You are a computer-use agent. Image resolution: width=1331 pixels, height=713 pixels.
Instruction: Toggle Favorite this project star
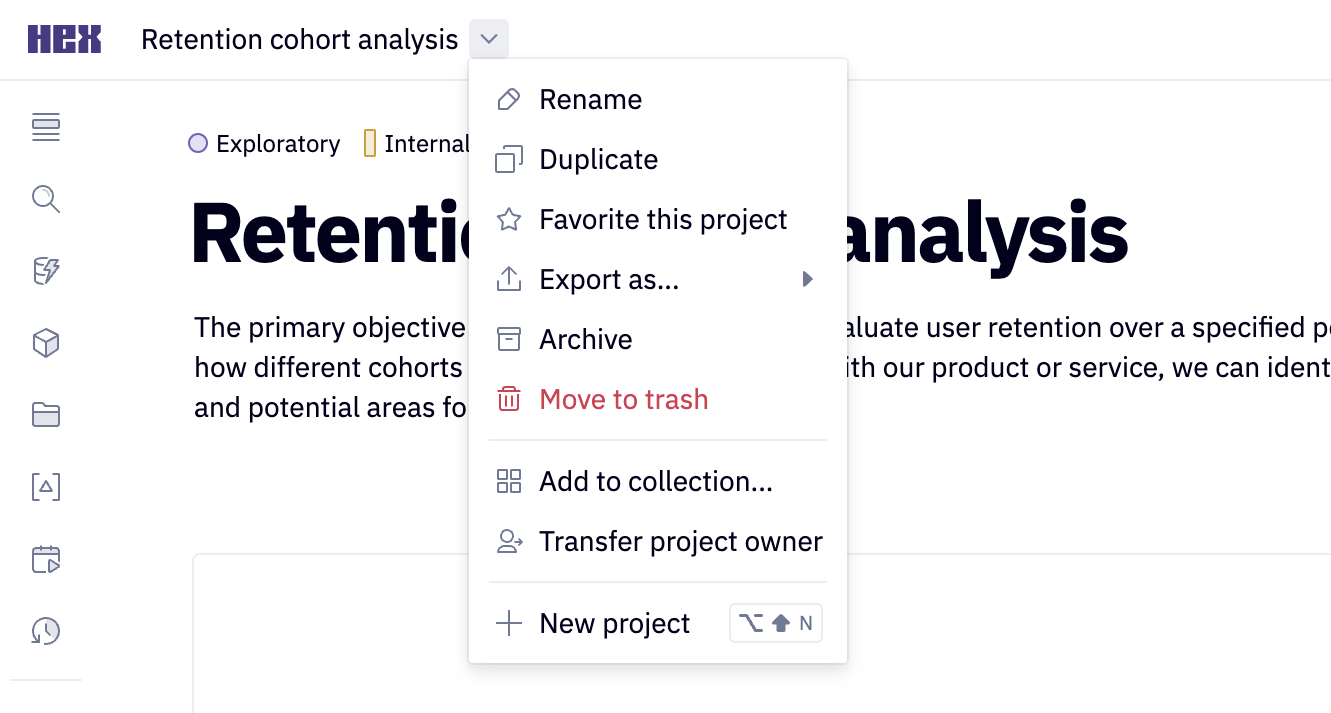tap(663, 219)
